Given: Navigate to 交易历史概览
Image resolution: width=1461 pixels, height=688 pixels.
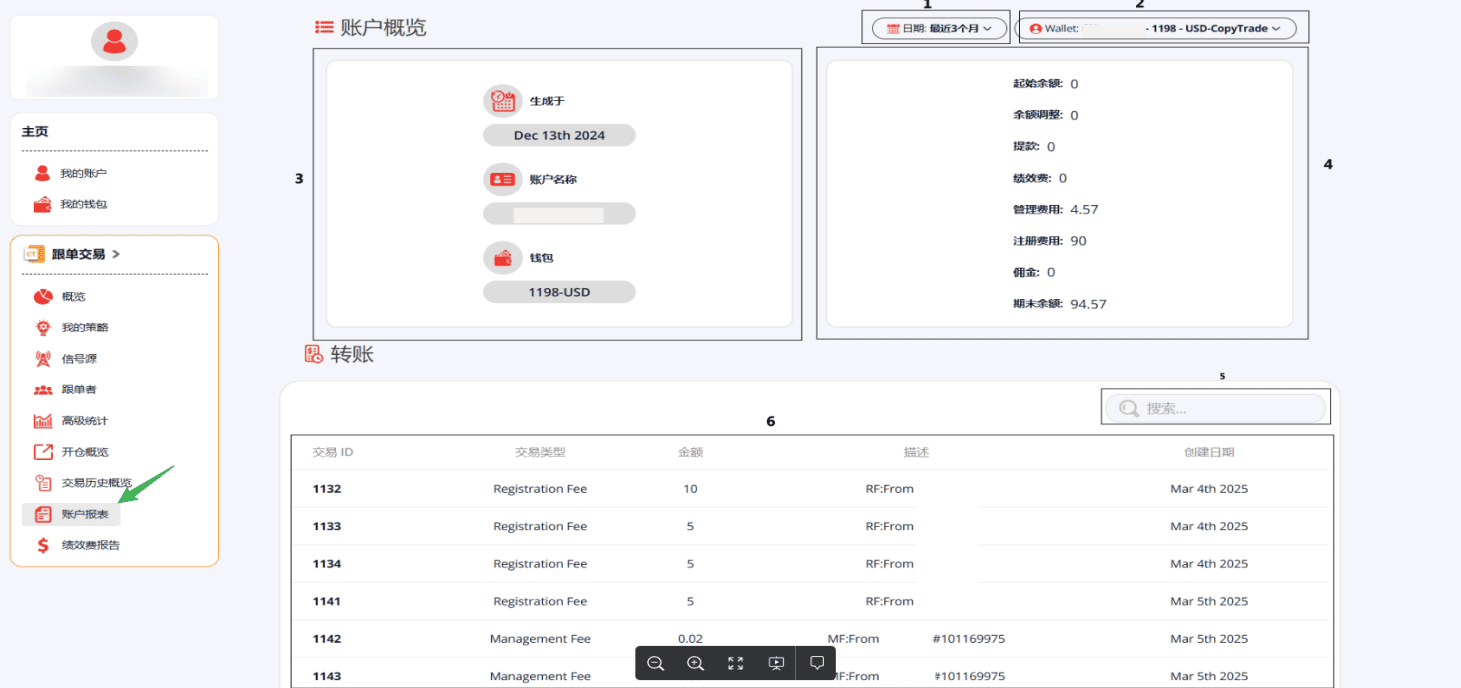Looking at the screenshot, I should click(97, 483).
